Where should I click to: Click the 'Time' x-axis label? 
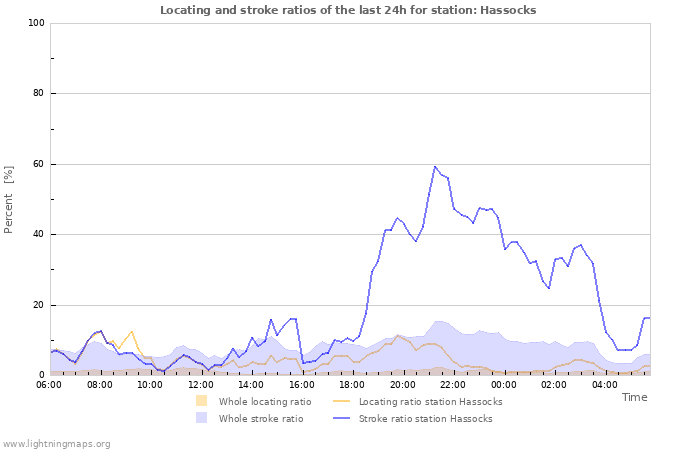(x=634, y=397)
